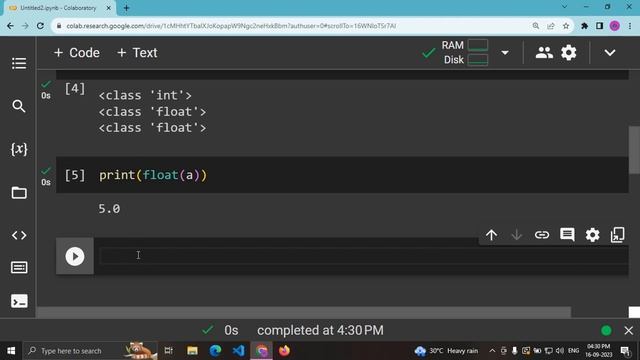Add a new Text cell
Screen dimensions: 640x360
[x=137, y=53]
